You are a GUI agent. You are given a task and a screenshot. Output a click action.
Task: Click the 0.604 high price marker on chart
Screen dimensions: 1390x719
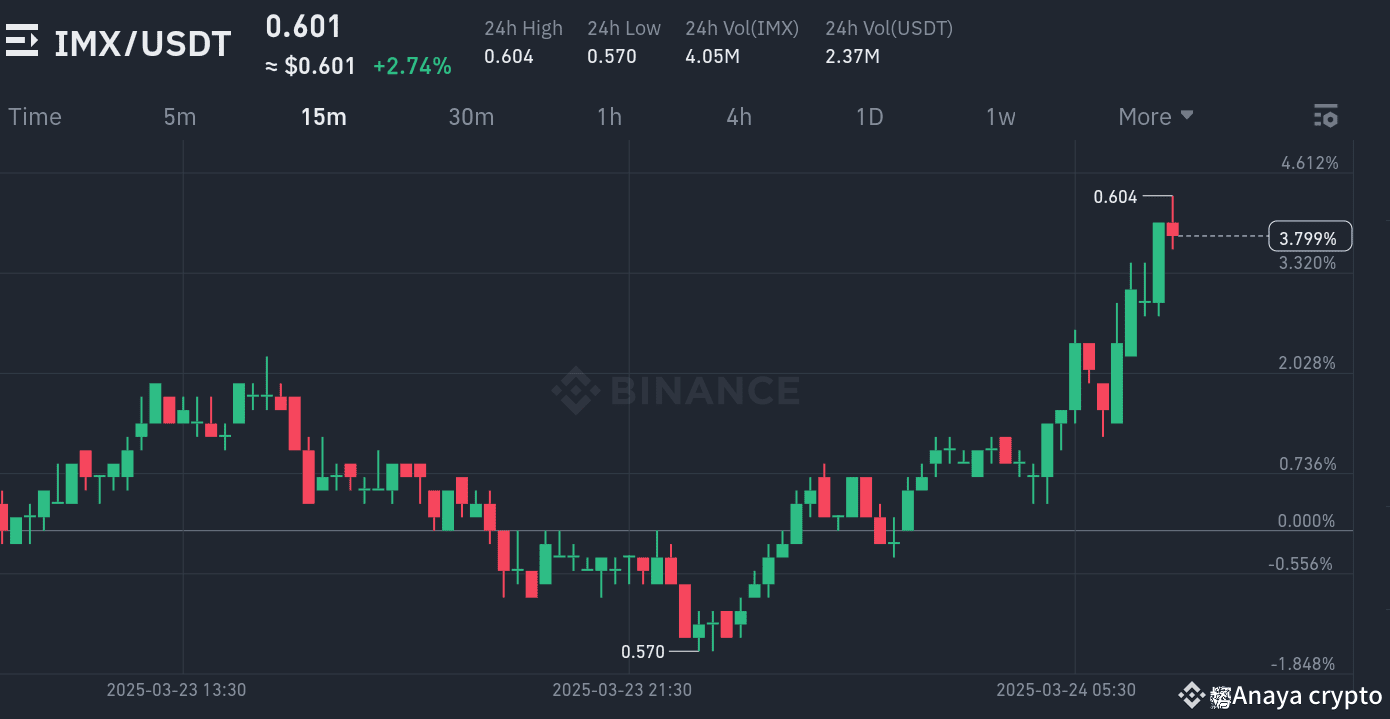(x=1116, y=197)
